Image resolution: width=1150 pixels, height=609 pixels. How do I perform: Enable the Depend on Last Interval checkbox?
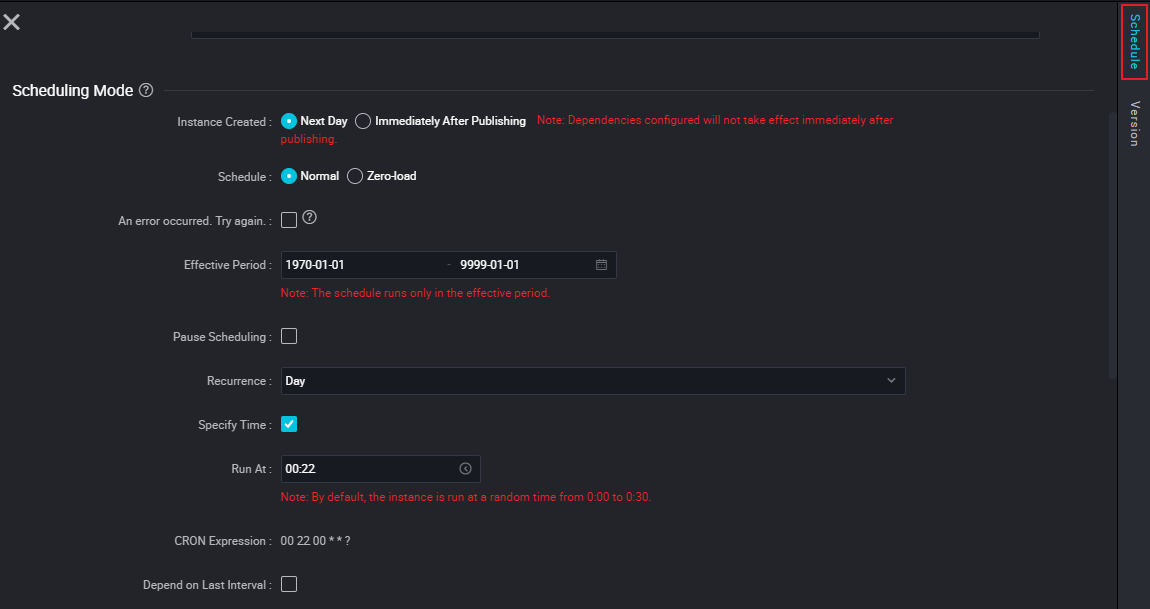(289, 584)
